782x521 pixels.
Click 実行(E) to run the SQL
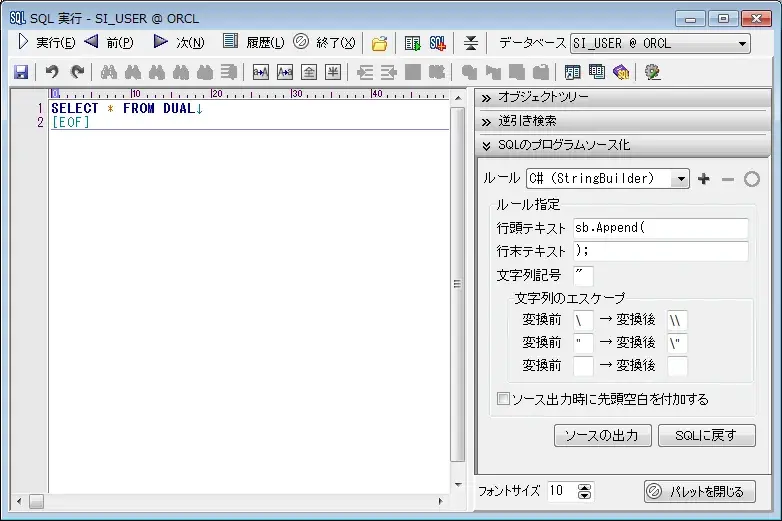pos(46,43)
